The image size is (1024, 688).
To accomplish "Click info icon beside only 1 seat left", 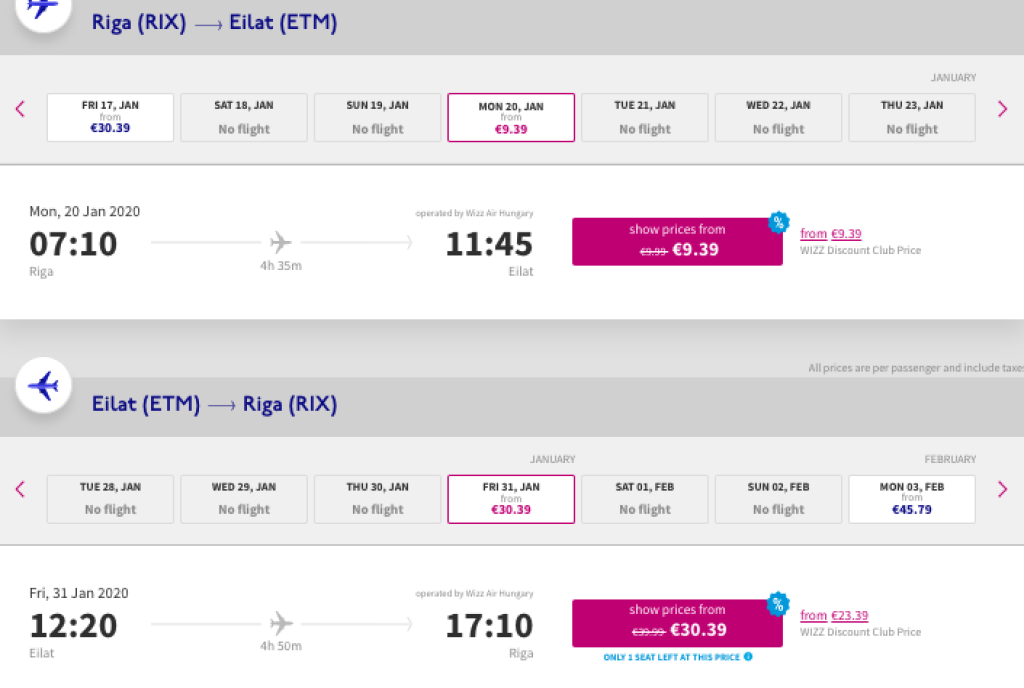I will pyautogui.click(x=748, y=657).
